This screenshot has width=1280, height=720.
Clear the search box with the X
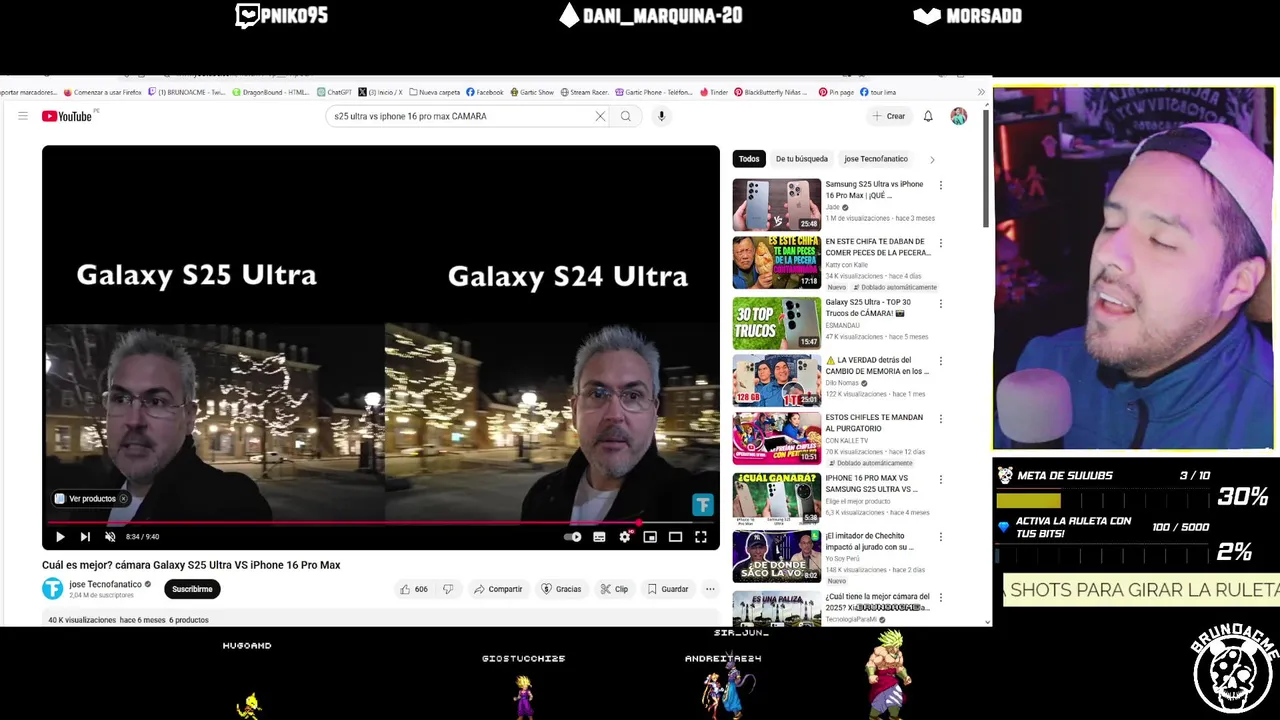600,116
